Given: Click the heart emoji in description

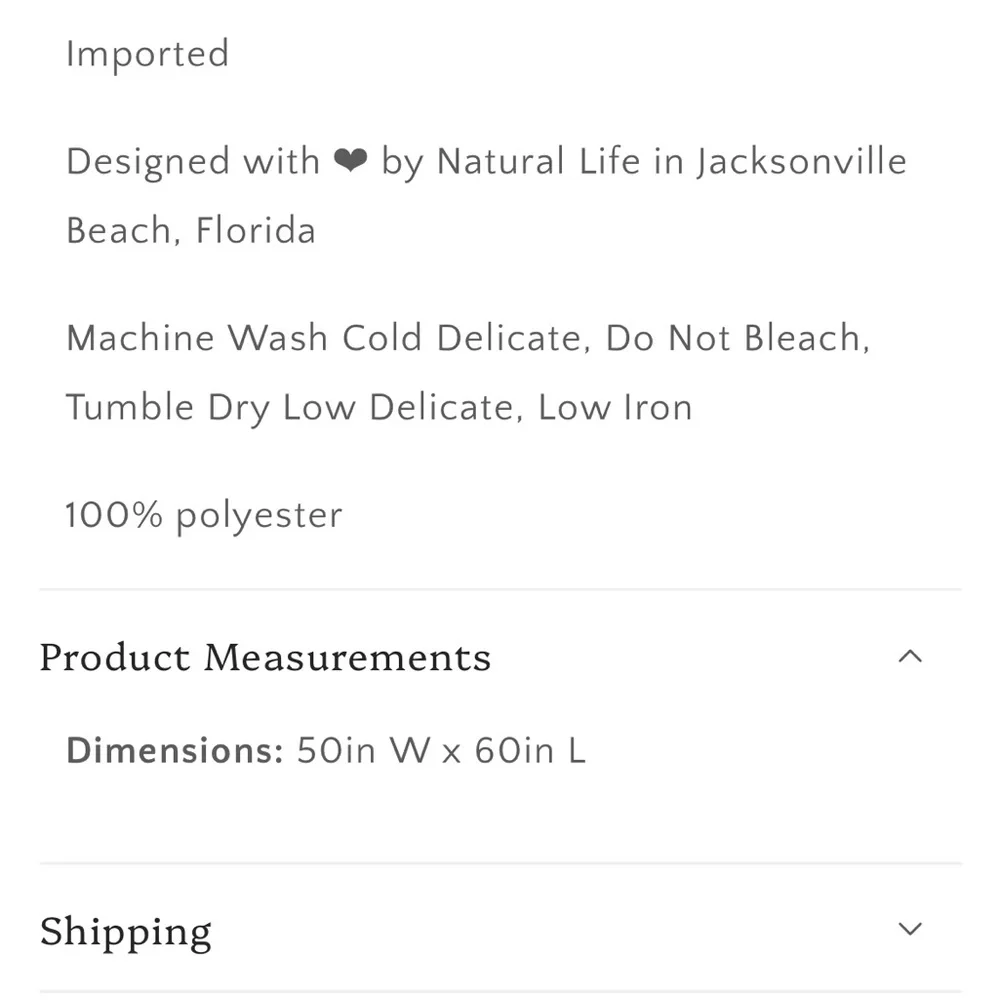Looking at the screenshot, I should 351,161.
